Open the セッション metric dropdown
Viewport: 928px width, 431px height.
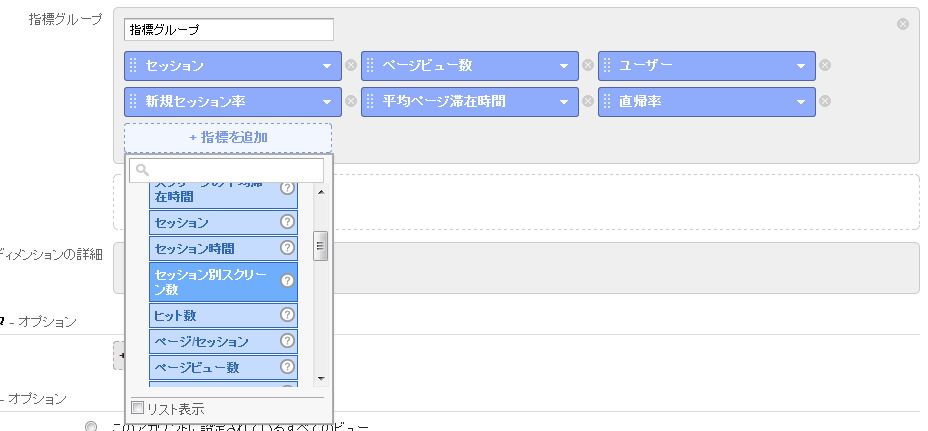tap(327, 66)
